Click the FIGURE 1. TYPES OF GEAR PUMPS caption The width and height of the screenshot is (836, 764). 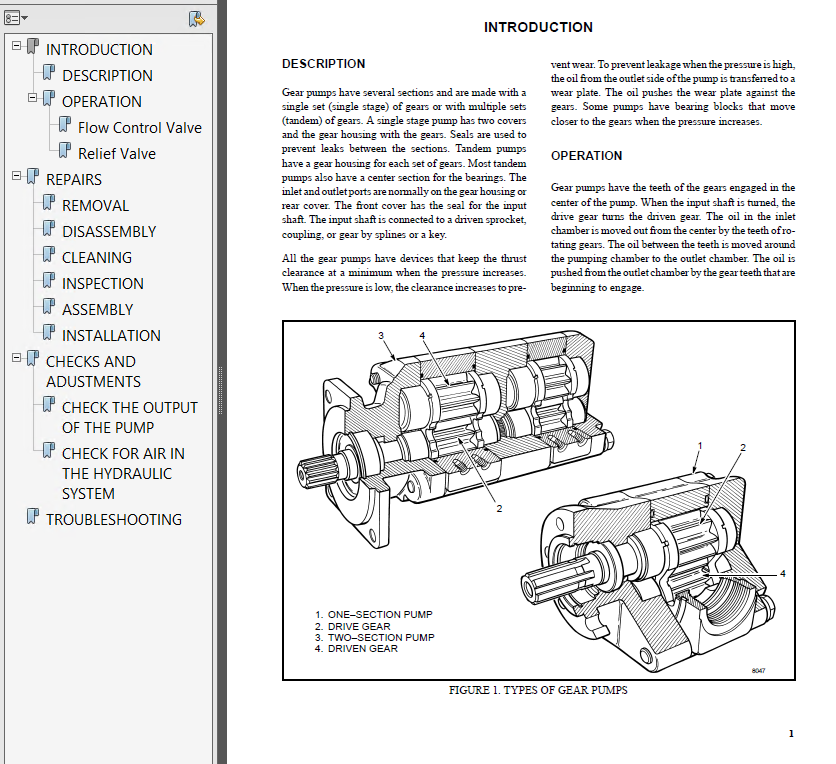click(x=538, y=690)
